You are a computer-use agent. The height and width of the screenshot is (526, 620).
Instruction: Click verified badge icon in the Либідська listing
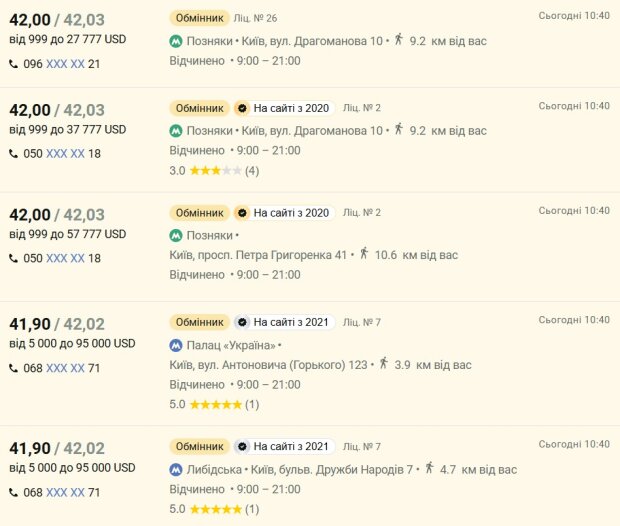(241, 446)
